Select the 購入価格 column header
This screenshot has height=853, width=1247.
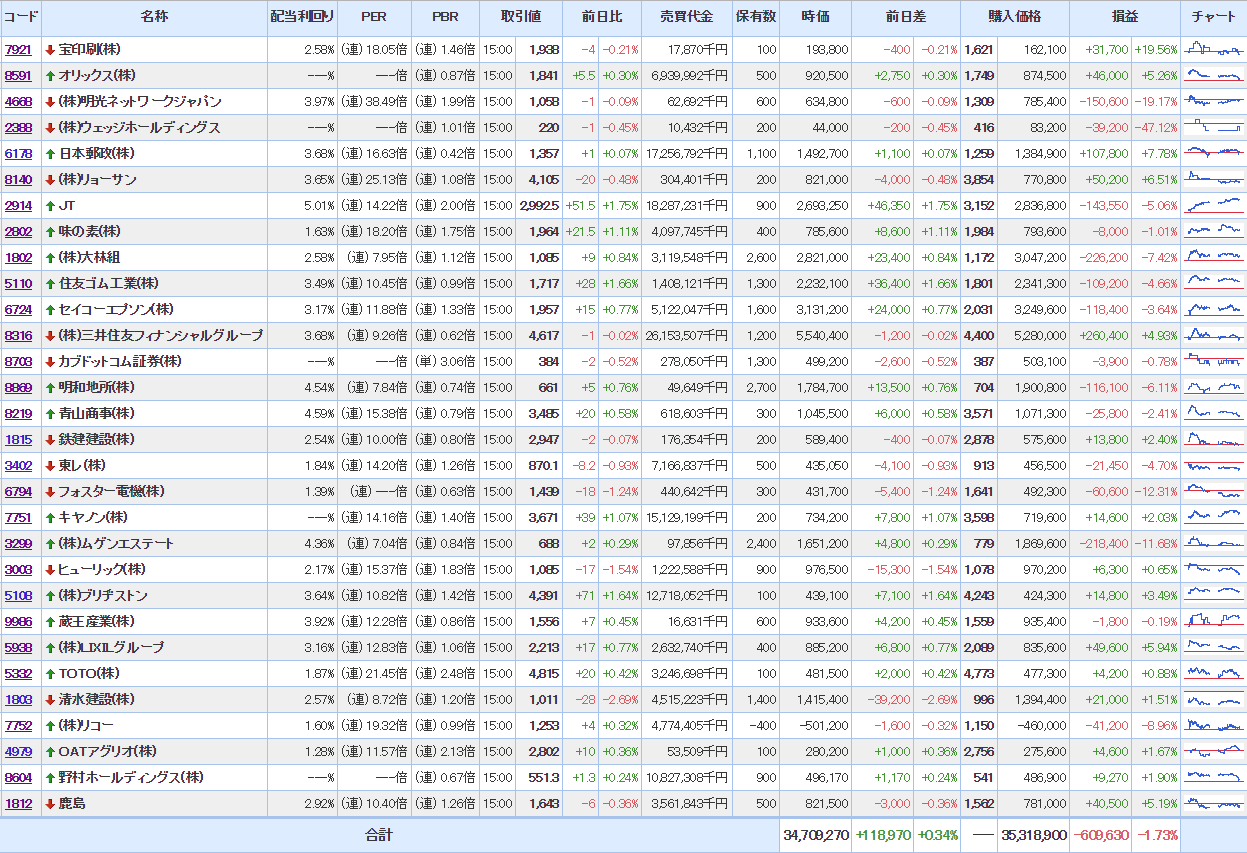(1014, 18)
